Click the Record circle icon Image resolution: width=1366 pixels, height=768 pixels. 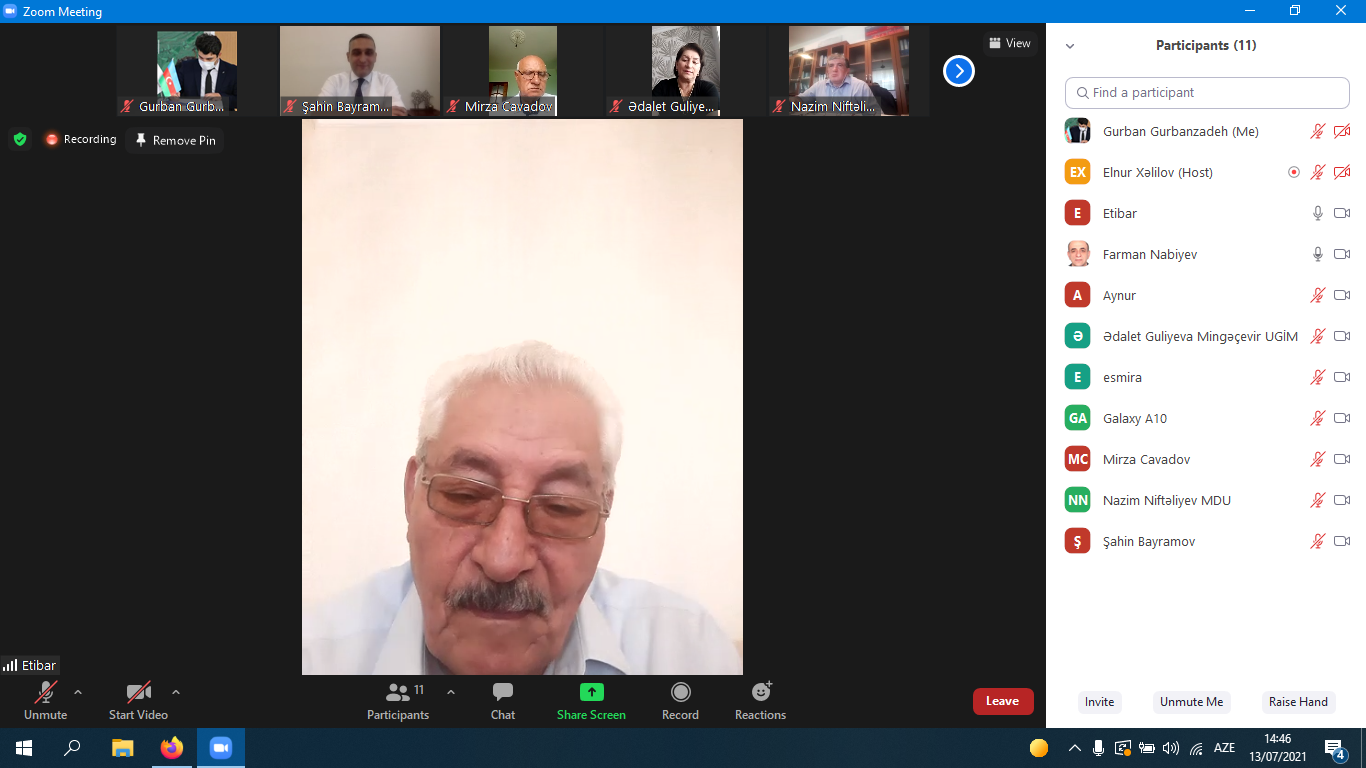pyautogui.click(x=681, y=692)
